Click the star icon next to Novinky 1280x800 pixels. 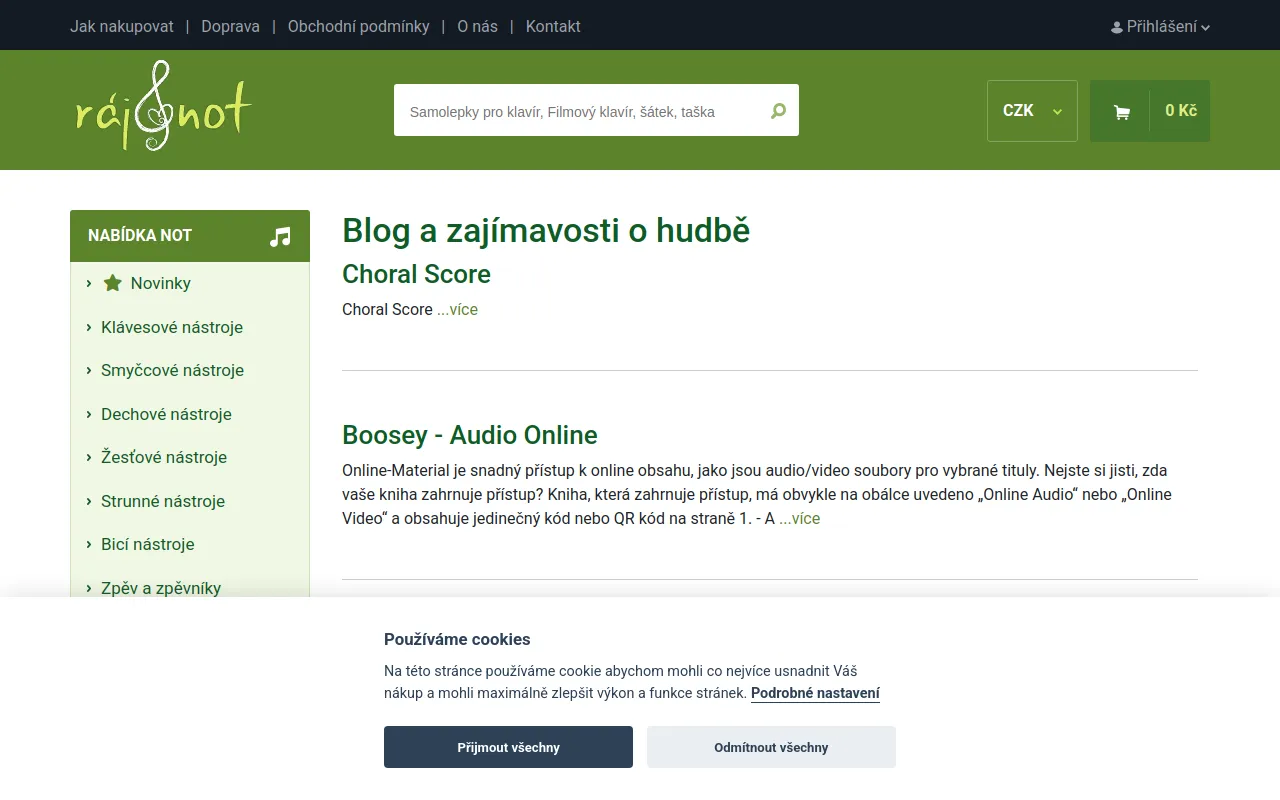(112, 283)
